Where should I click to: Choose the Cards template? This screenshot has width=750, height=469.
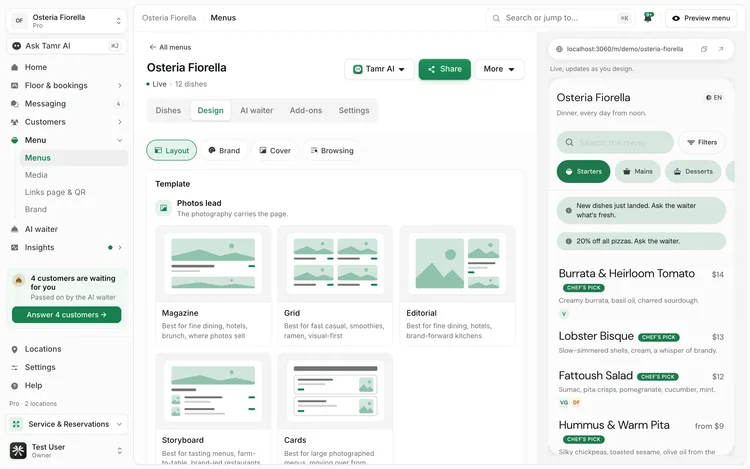coord(335,409)
